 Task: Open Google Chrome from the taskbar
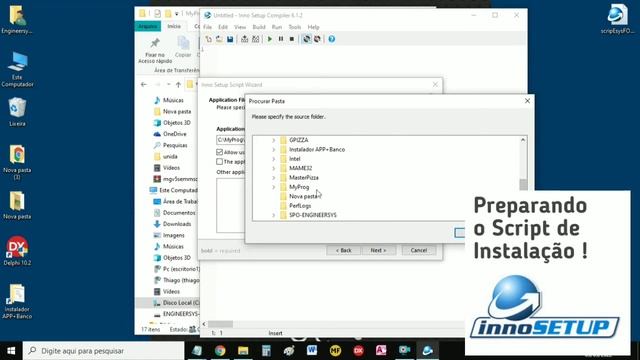pos(220,351)
